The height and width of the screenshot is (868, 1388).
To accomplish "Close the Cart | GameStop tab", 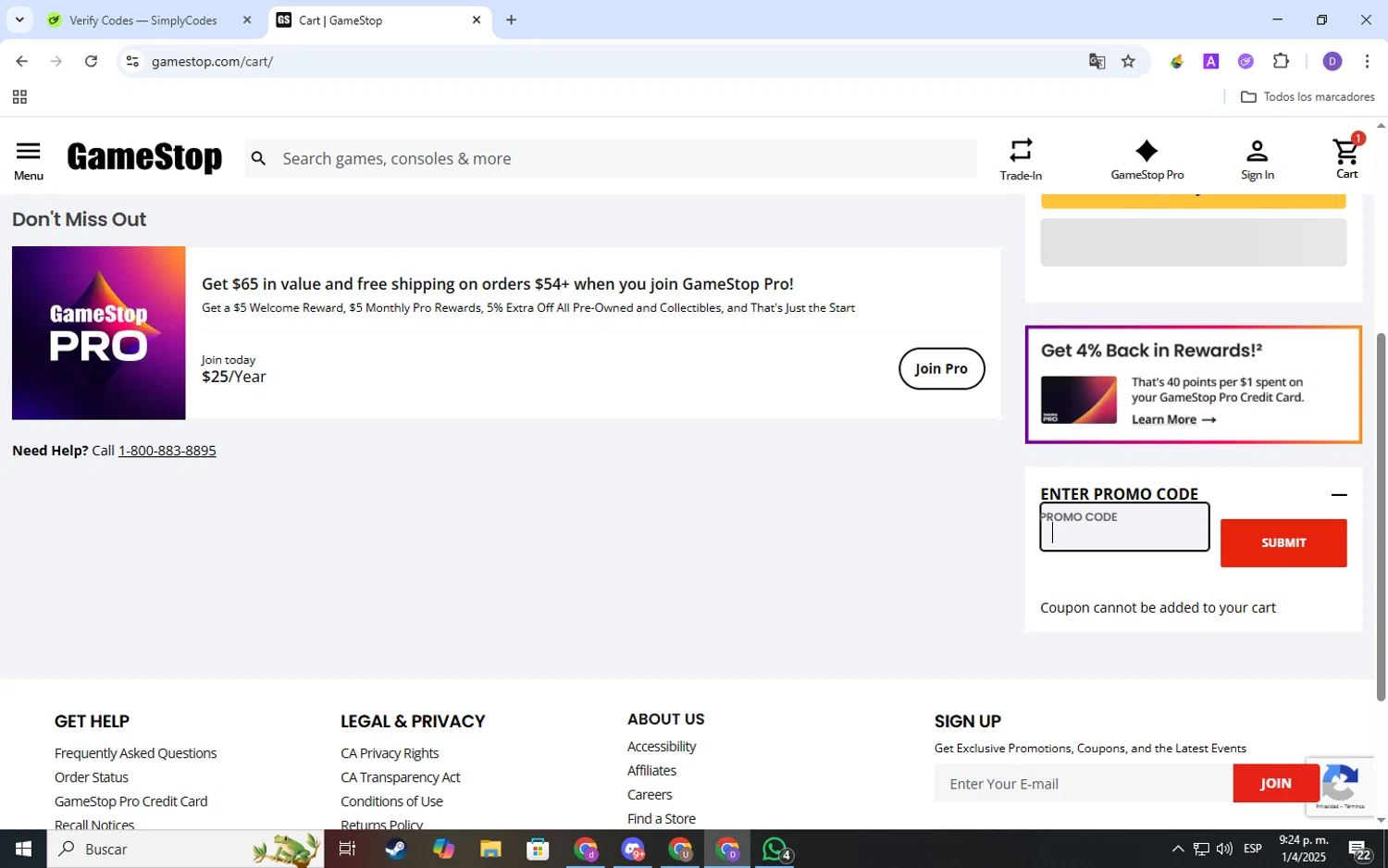I will coord(477,19).
